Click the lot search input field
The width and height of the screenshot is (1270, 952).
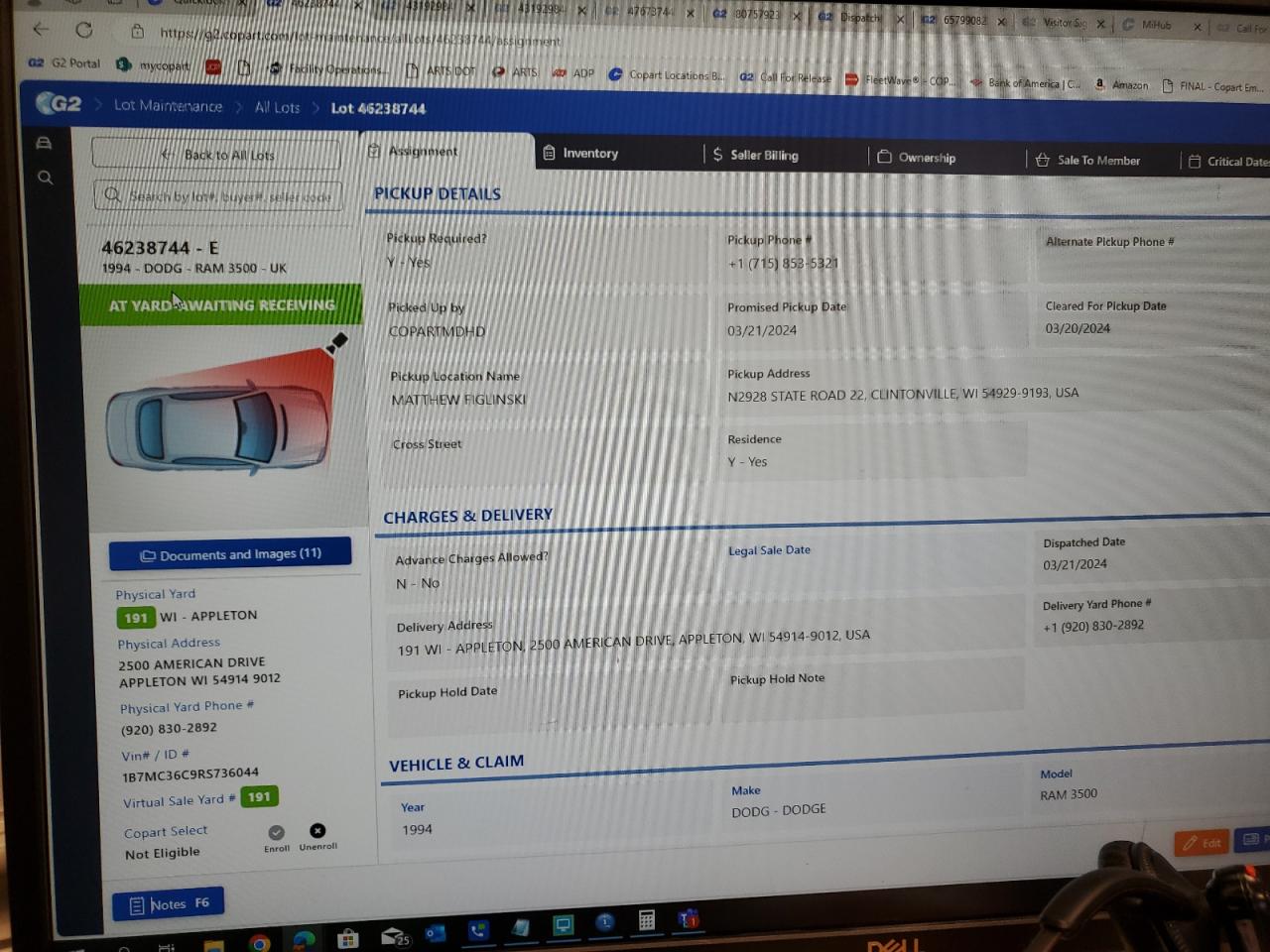pyautogui.click(x=218, y=196)
